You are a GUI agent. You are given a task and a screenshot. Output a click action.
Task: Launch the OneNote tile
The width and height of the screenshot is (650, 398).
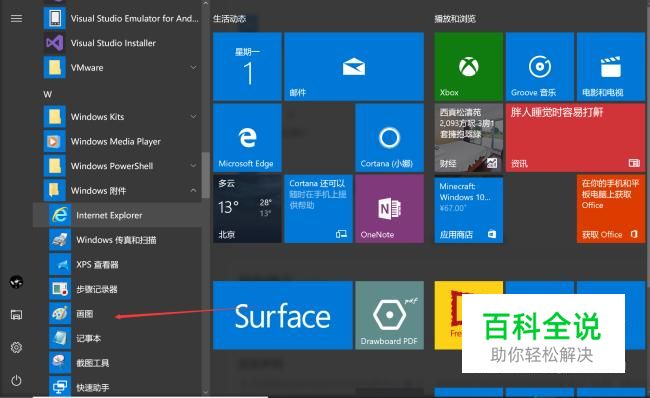pos(389,209)
